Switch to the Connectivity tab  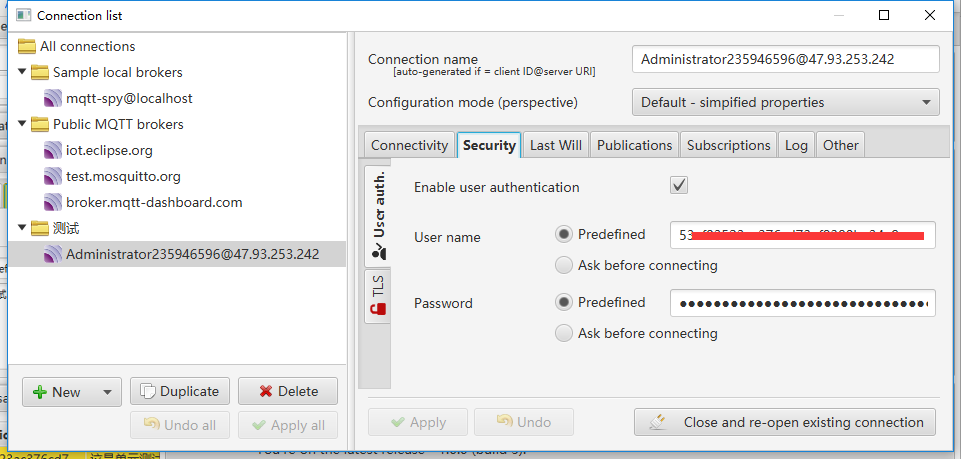pos(409,145)
